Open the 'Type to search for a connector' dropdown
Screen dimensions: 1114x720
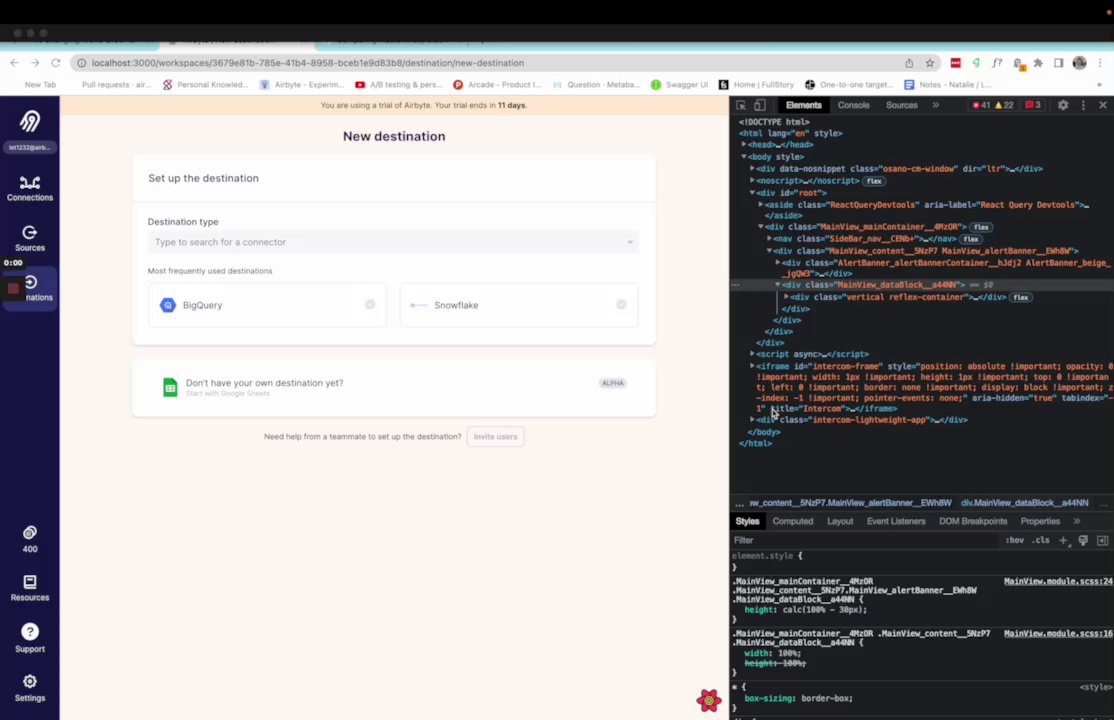pyautogui.click(x=393, y=242)
